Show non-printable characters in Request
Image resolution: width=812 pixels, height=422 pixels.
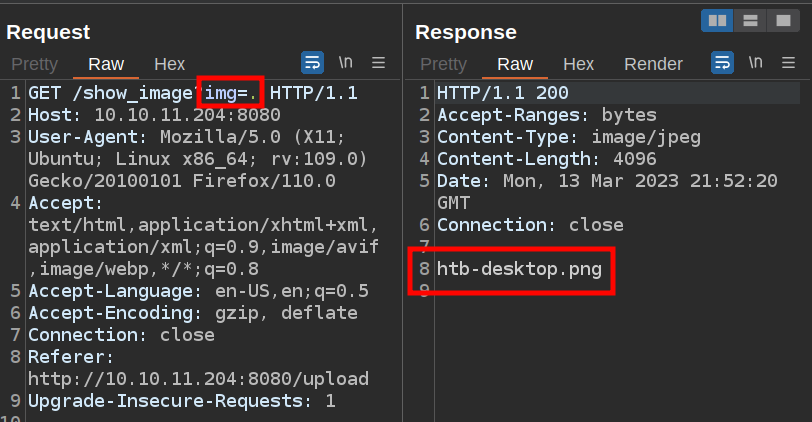click(x=345, y=63)
